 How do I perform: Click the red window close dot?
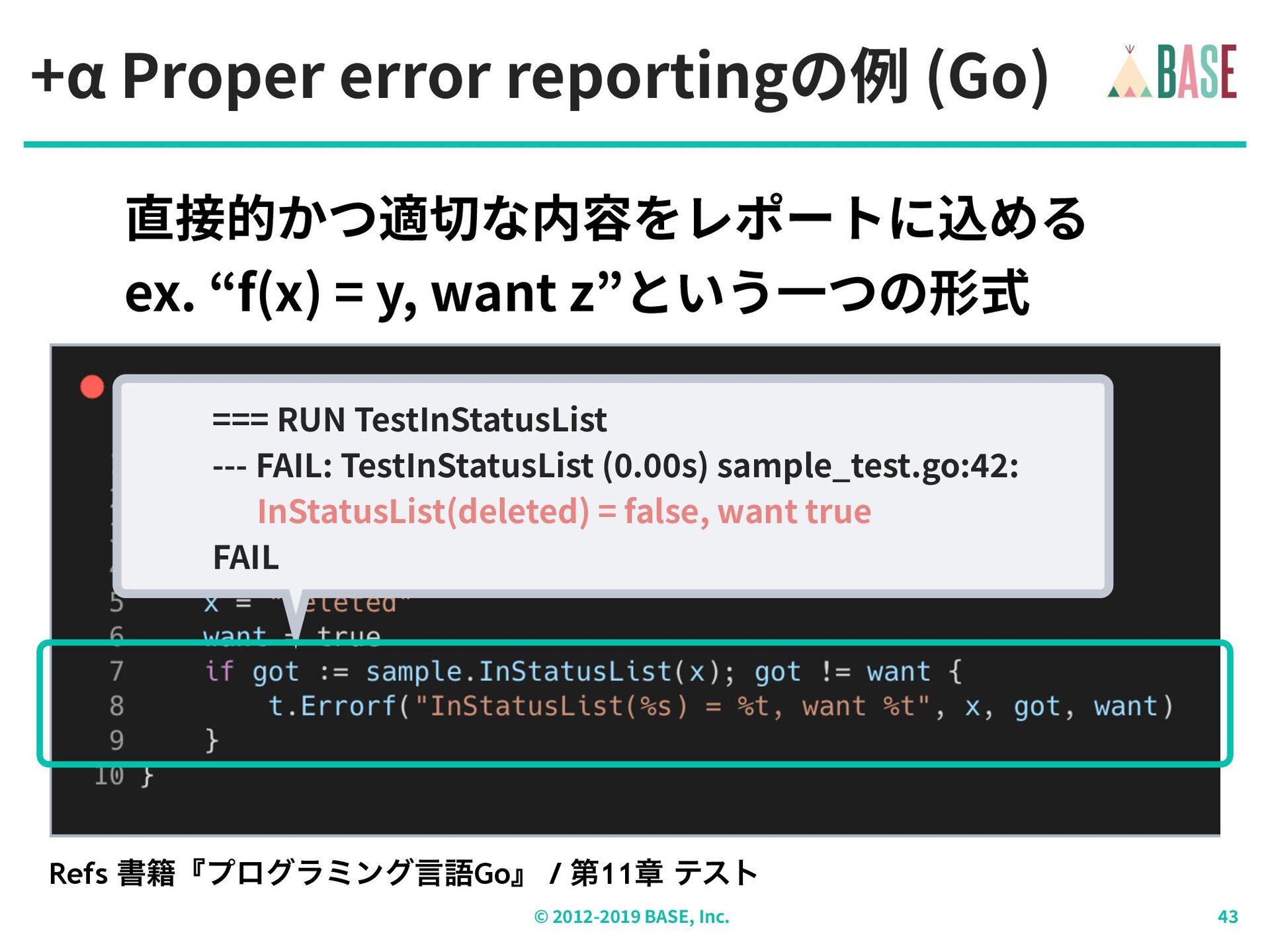tap(92, 387)
